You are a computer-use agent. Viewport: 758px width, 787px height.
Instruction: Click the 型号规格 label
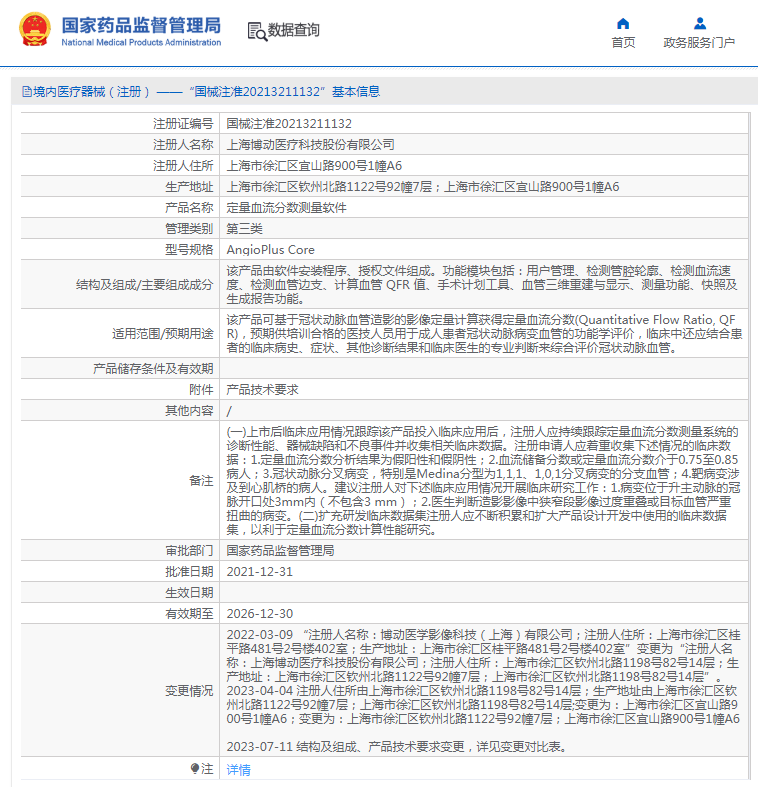click(x=189, y=250)
